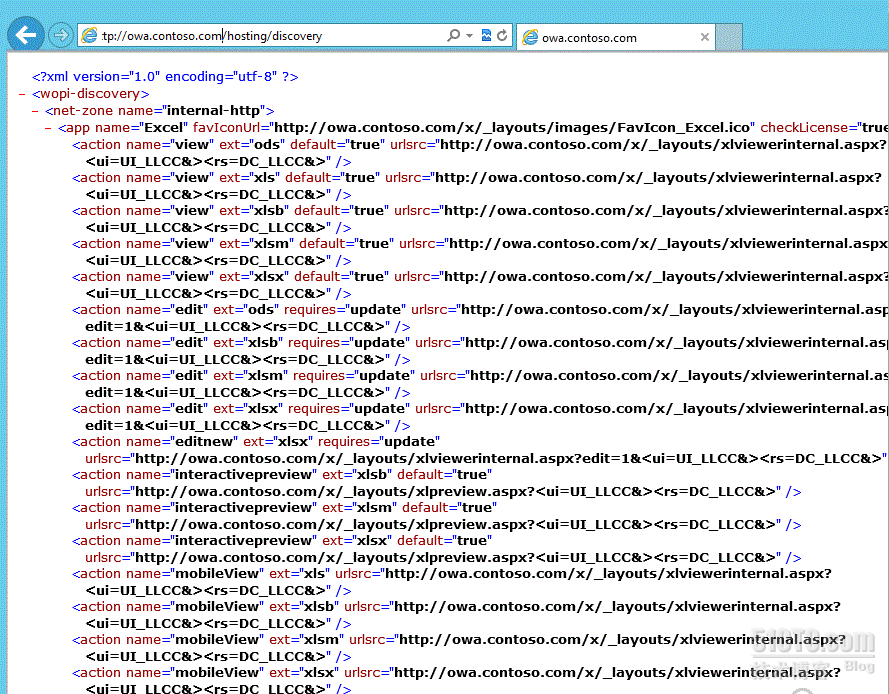Viewport: 889px width, 694px height.
Task: Click the view action line for ext ods
Action: pos(479,145)
